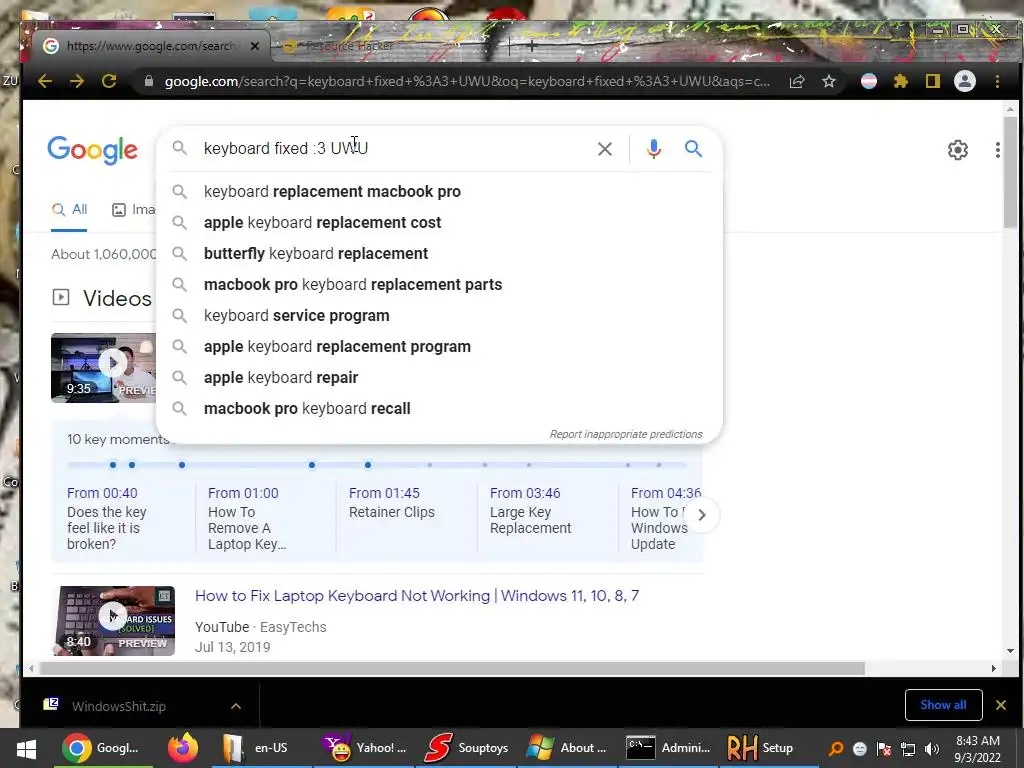1024x768 pixels.
Task: Switch to en-US folder taskbar window
Action: click(x=261, y=748)
